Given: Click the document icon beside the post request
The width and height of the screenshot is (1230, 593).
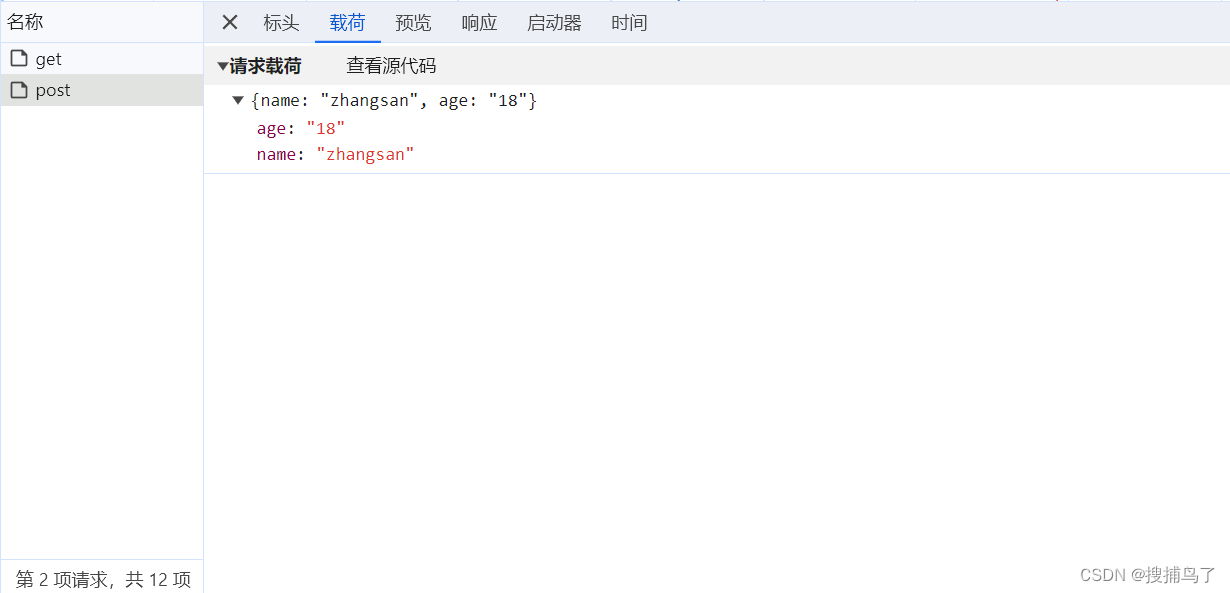Looking at the screenshot, I should click(20, 90).
